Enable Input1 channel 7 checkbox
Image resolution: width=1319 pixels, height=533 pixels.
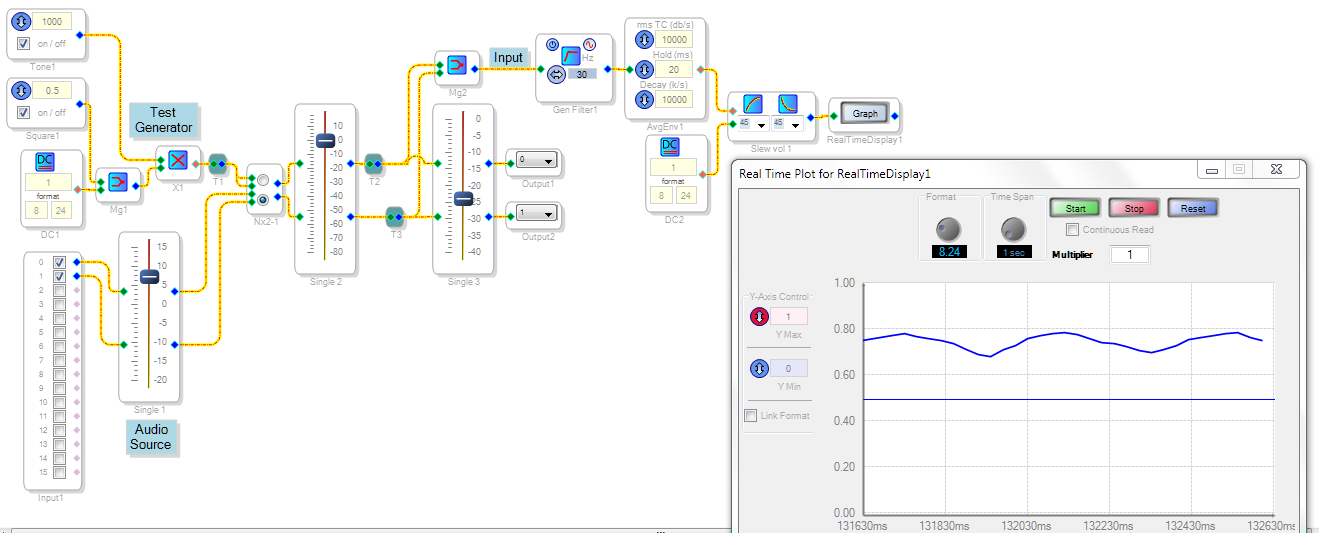pos(59,360)
